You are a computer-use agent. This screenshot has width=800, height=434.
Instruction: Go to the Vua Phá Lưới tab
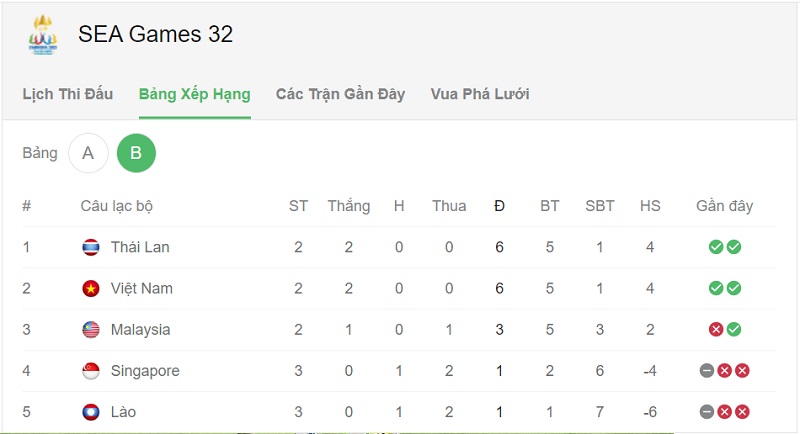(x=480, y=94)
